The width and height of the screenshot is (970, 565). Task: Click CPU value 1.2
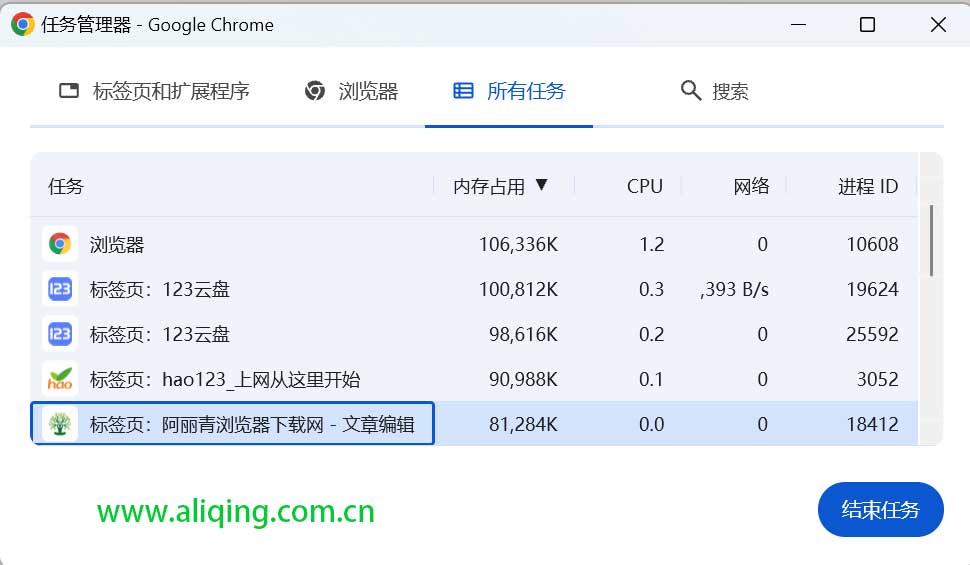click(651, 244)
